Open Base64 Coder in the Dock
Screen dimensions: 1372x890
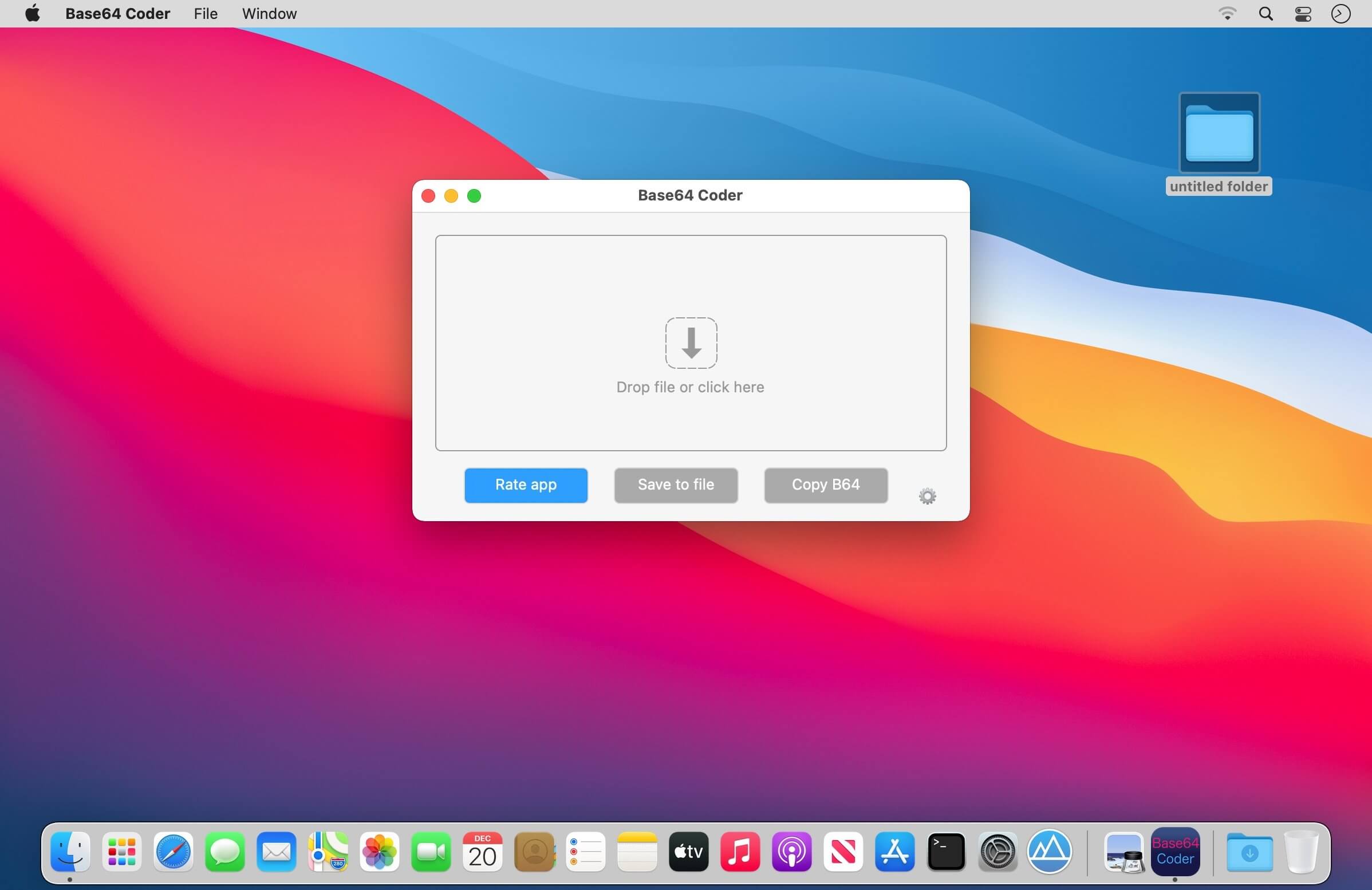point(1175,852)
